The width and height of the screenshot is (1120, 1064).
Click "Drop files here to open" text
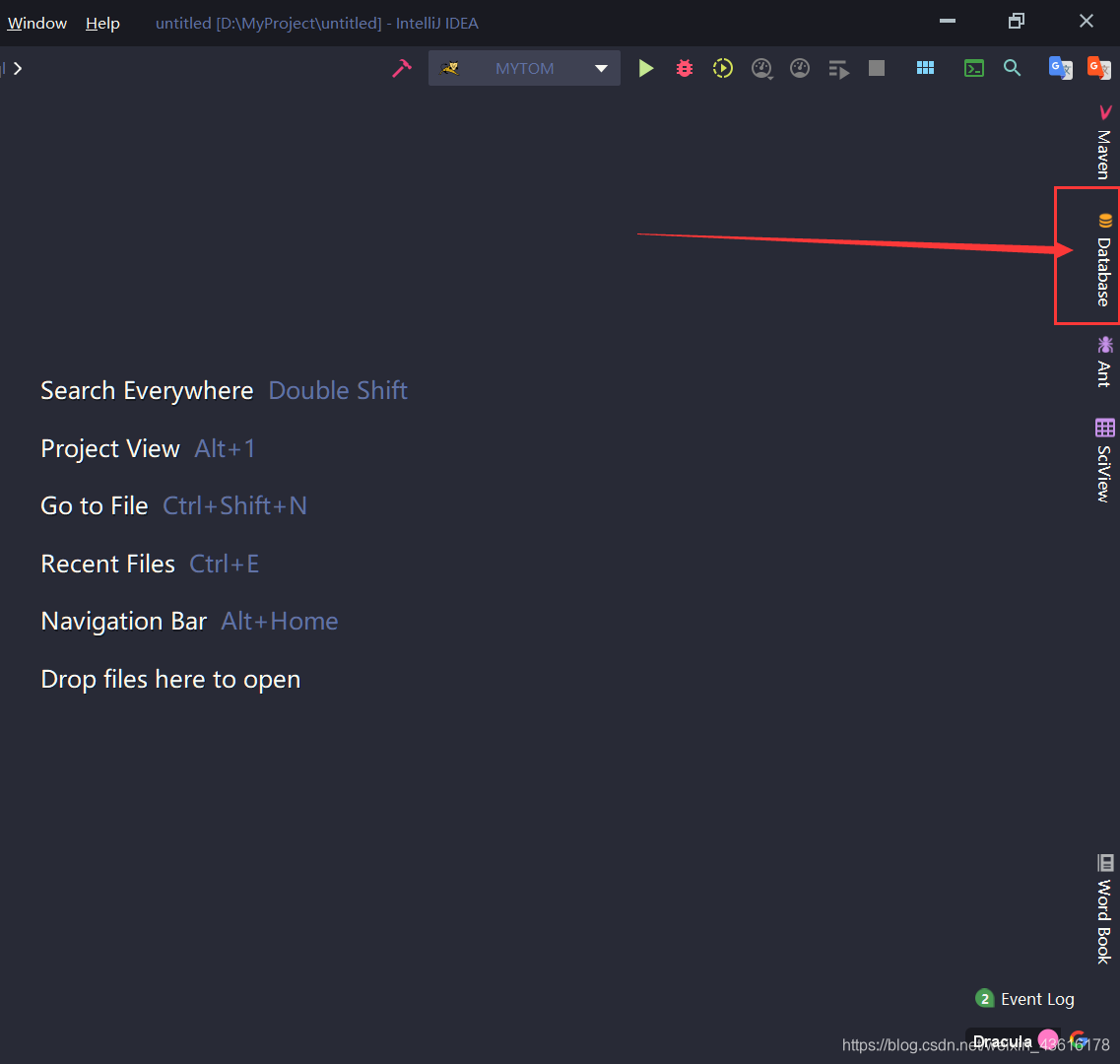click(170, 680)
